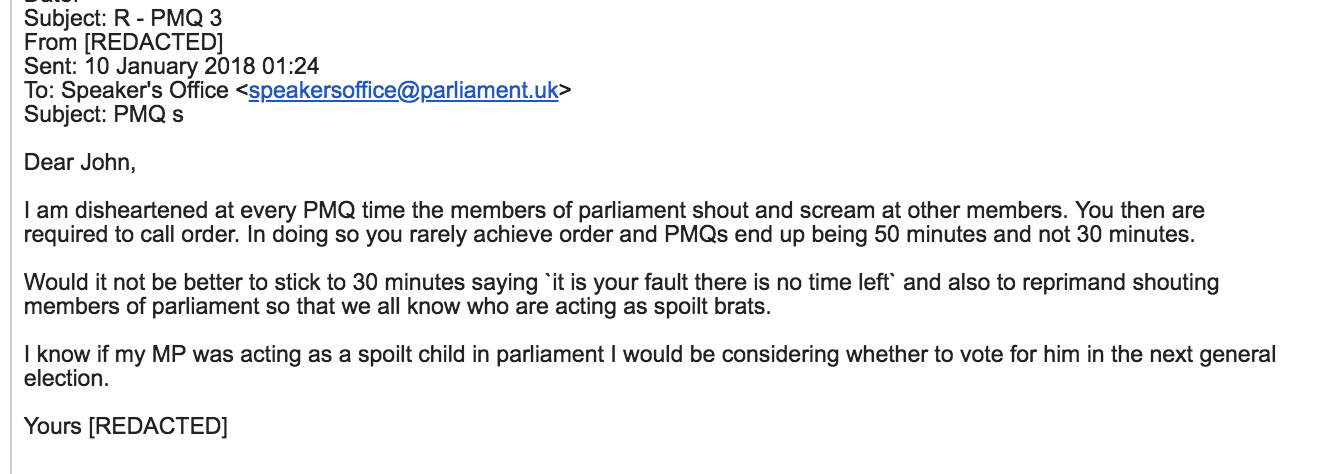Open the speakersoffice@parliament.uk email link

pyautogui.click(x=403, y=91)
